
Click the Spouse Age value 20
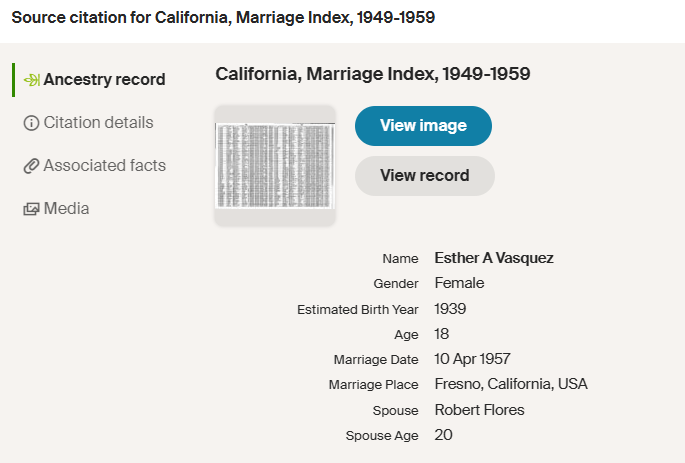[444, 435]
